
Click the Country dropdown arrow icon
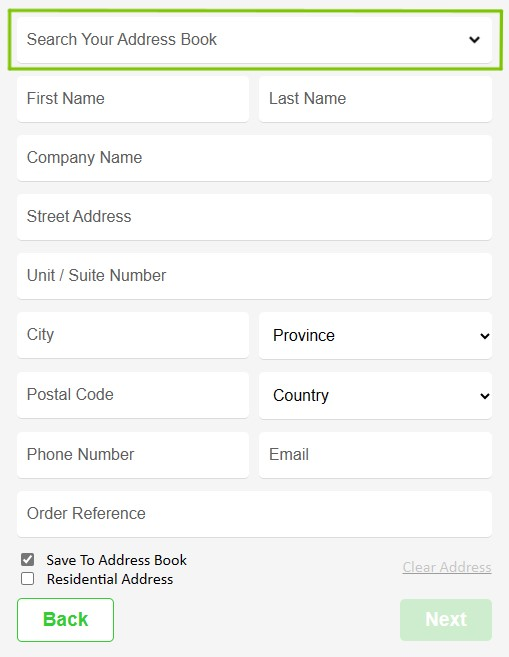[x=485, y=396]
